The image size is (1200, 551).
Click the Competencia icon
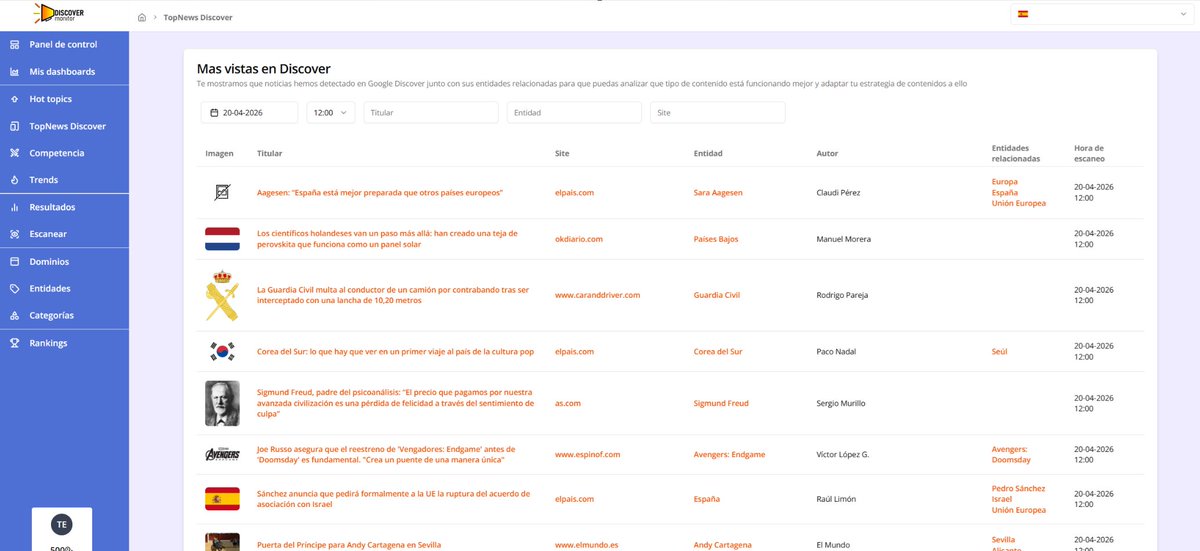click(15, 153)
